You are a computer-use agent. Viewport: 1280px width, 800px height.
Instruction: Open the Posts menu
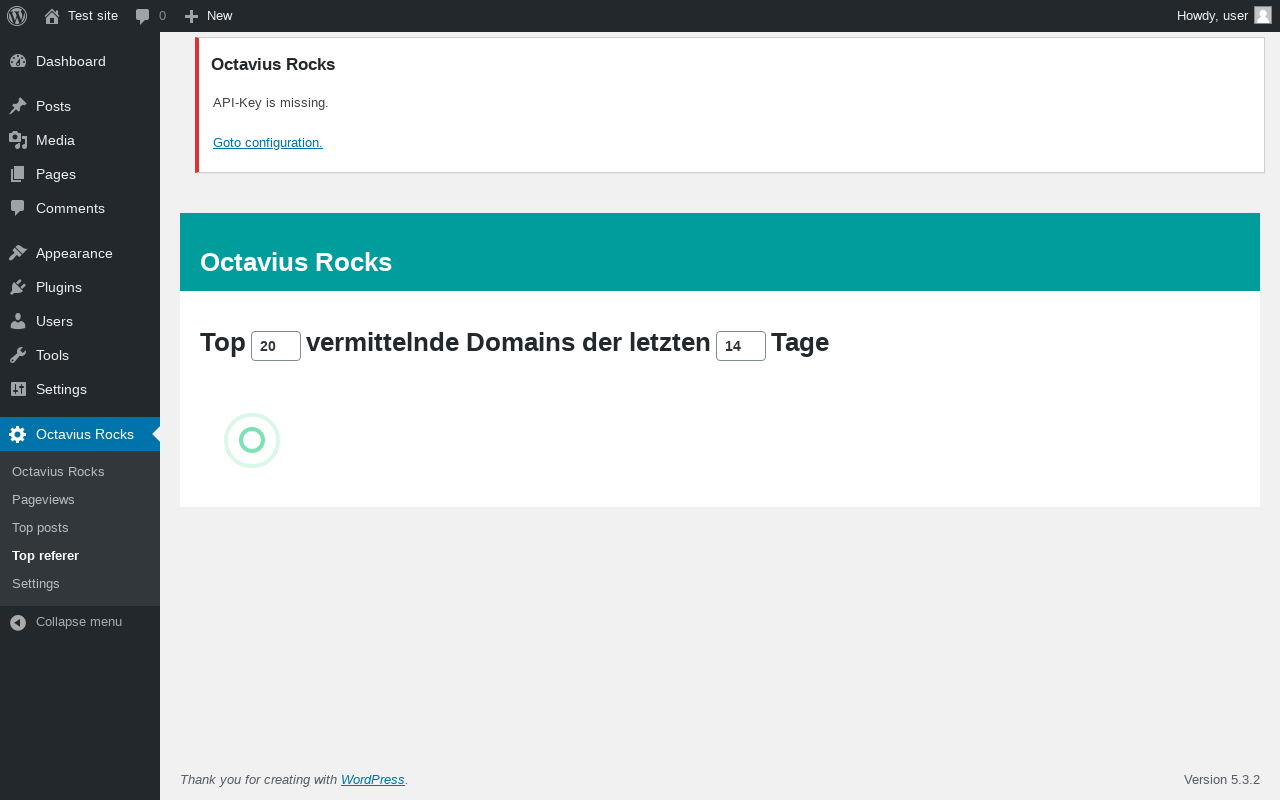[x=80, y=106]
